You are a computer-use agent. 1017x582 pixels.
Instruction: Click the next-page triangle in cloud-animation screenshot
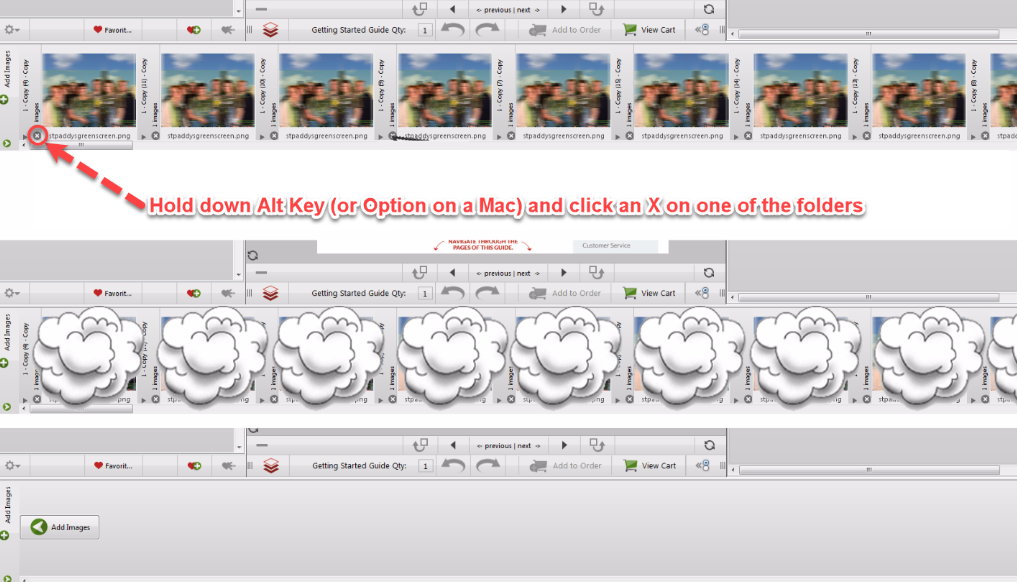pyautogui.click(x=564, y=273)
